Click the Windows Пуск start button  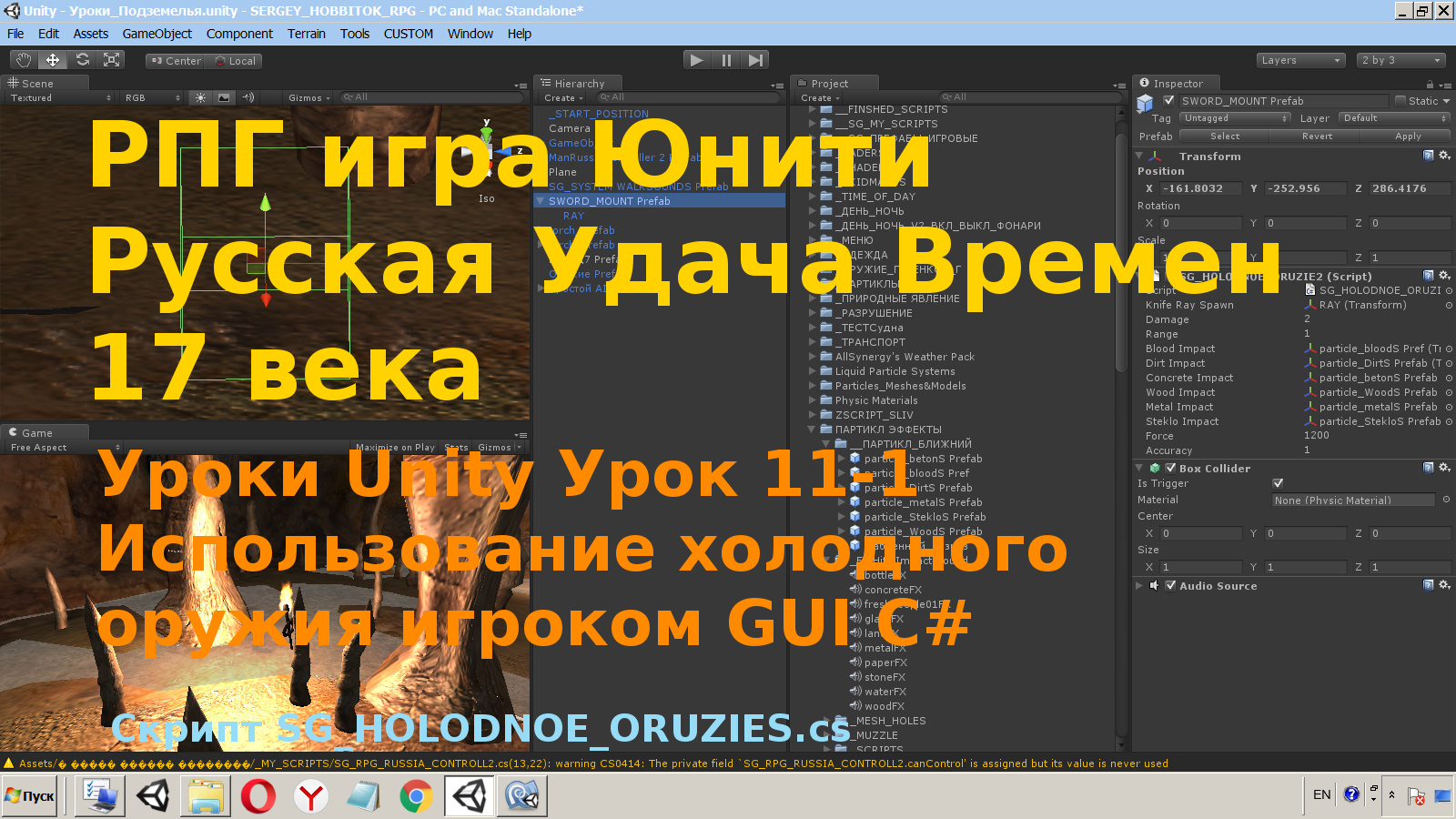click(30, 796)
